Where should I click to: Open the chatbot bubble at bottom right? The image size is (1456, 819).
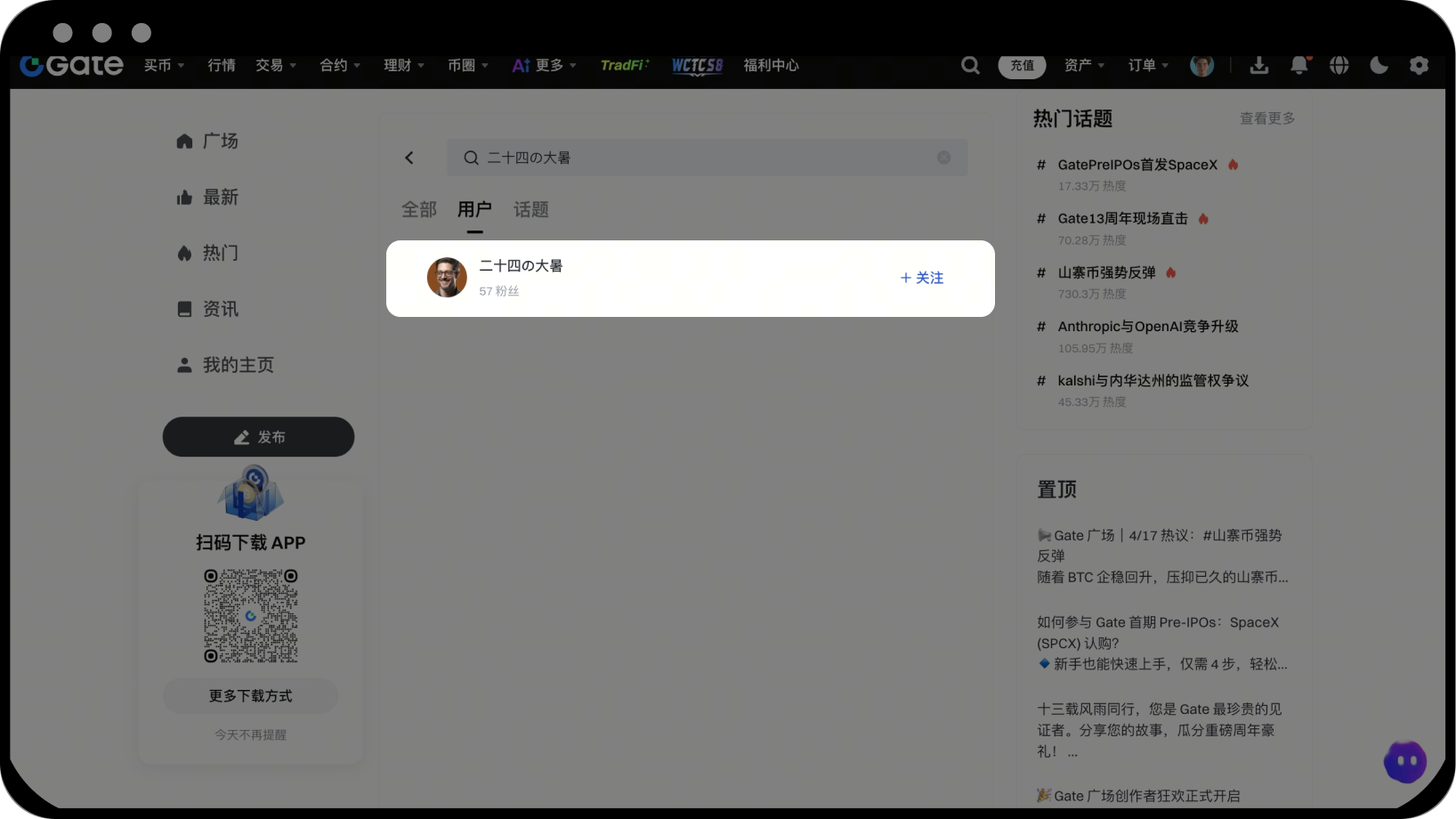(x=1405, y=761)
